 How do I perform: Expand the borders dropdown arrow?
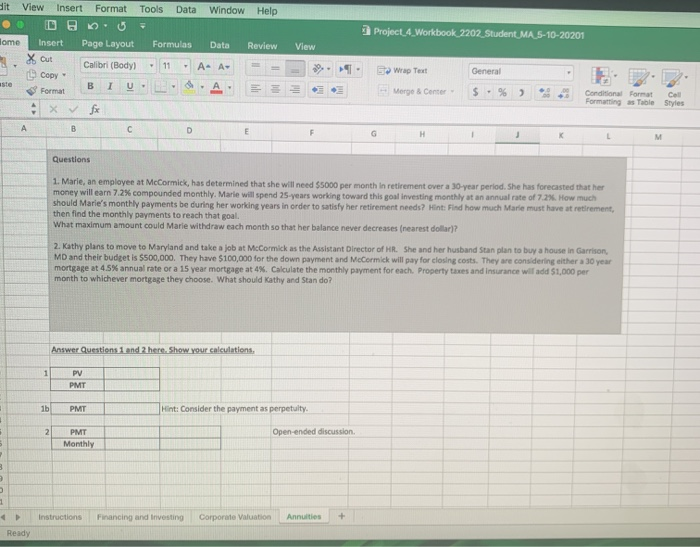coord(173,86)
